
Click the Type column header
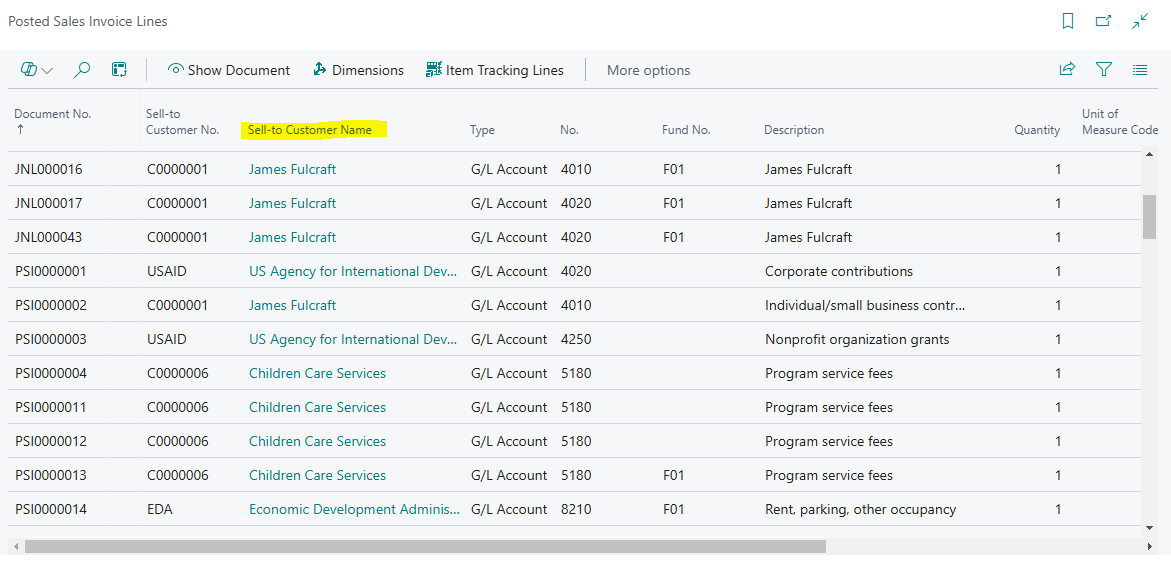pyautogui.click(x=482, y=130)
